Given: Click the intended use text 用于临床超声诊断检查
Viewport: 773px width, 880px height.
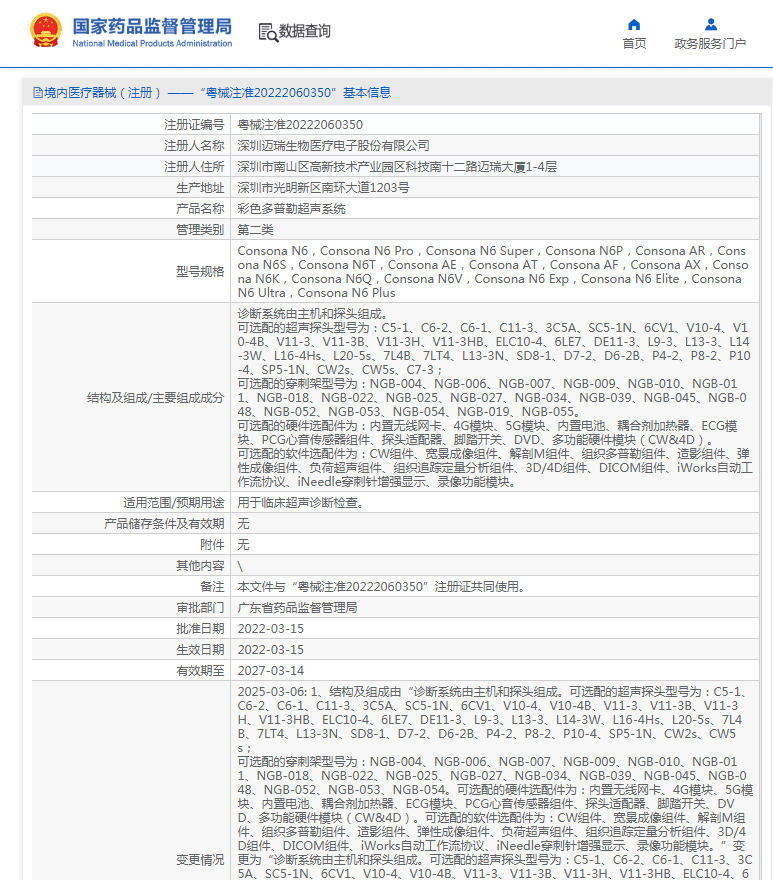Looking at the screenshot, I should [x=300, y=503].
